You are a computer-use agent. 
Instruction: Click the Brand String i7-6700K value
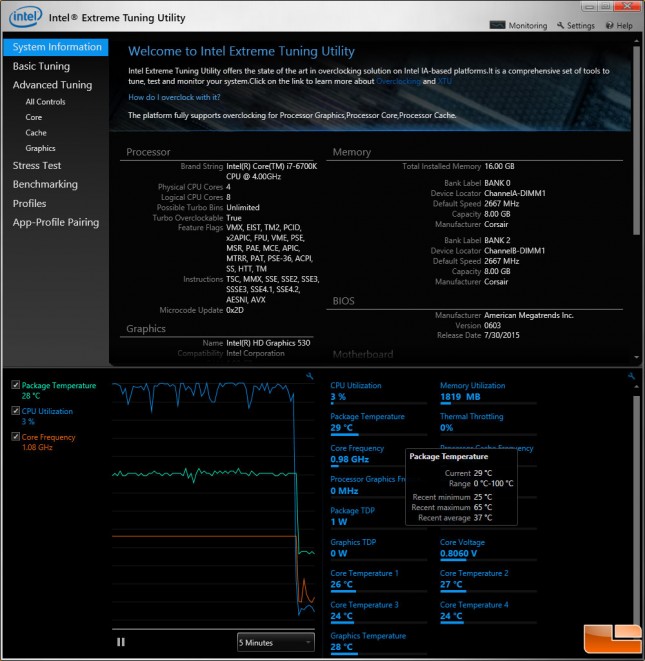click(x=271, y=171)
